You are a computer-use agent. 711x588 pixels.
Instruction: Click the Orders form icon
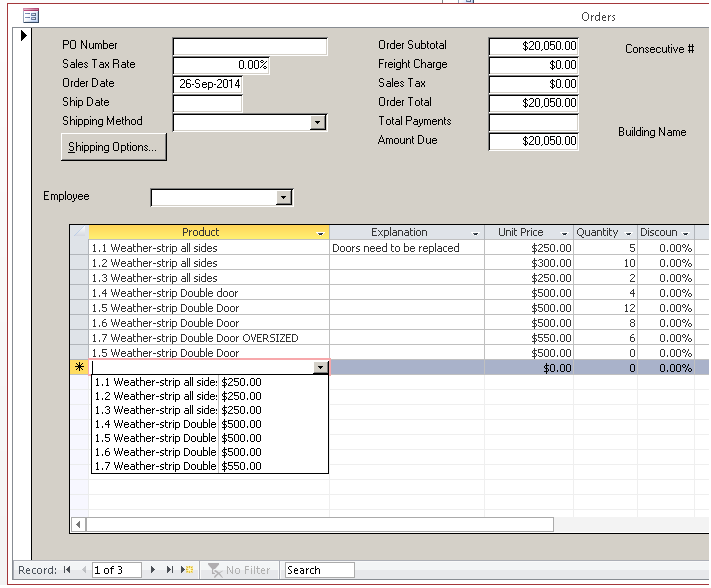pos(31,16)
